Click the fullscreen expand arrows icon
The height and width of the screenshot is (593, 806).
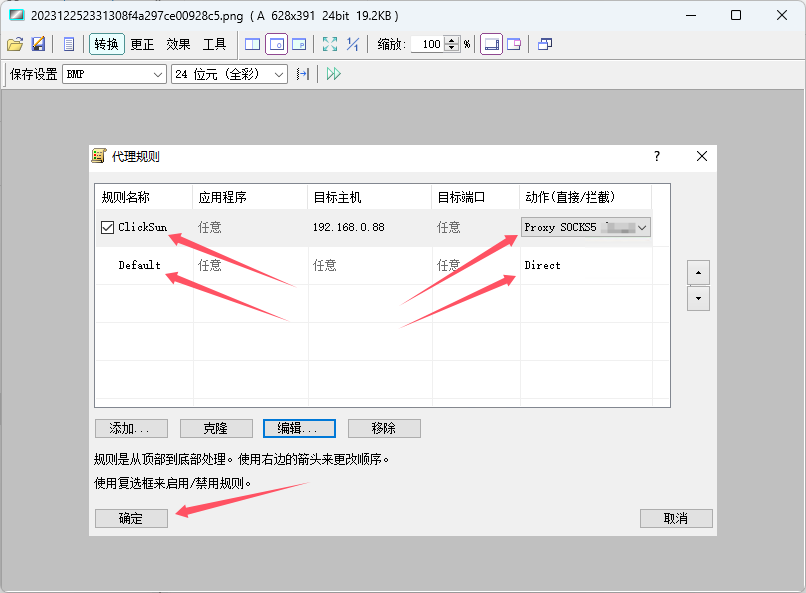click(x=330, y=44)
